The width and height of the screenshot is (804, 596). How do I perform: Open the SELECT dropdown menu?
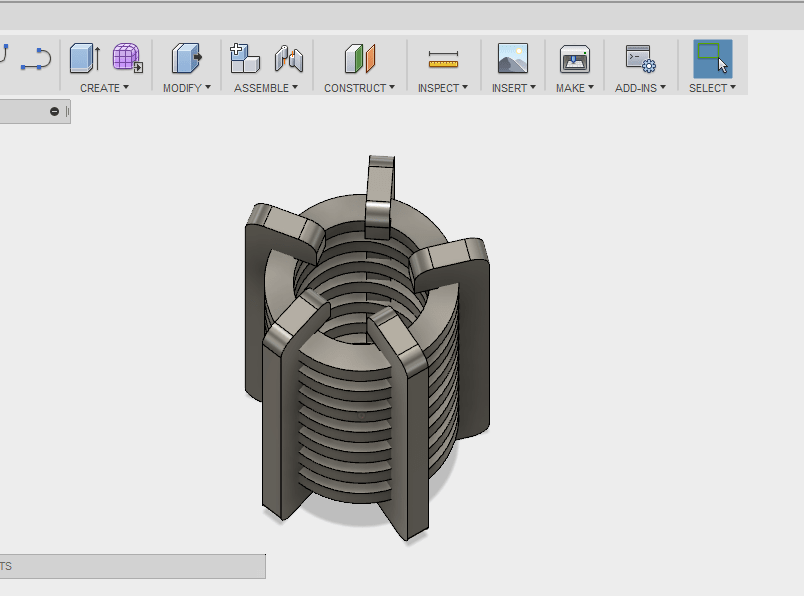click(712, 88)
